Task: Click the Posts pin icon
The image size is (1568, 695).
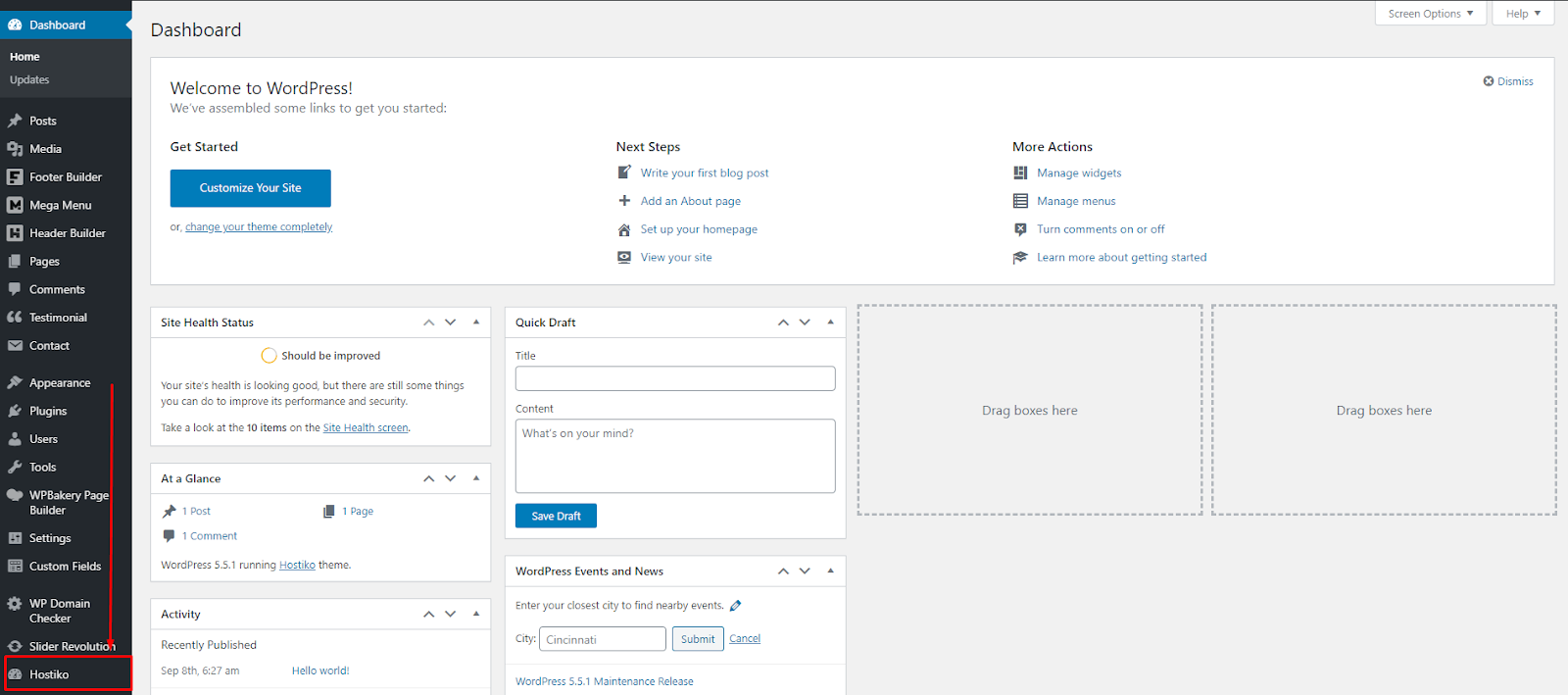Action: (x=15, y=121)
